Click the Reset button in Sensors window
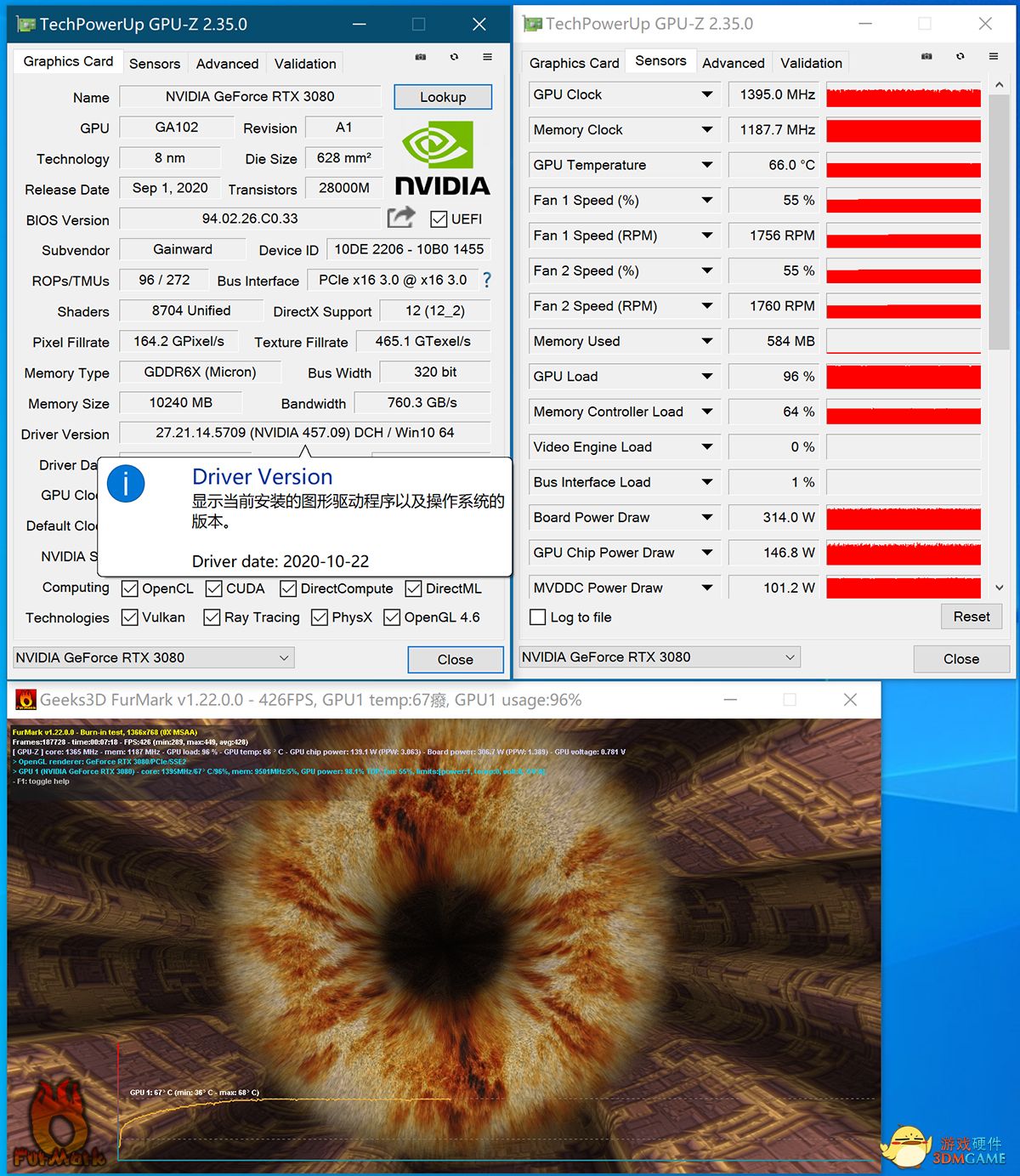 pos(972,616)
